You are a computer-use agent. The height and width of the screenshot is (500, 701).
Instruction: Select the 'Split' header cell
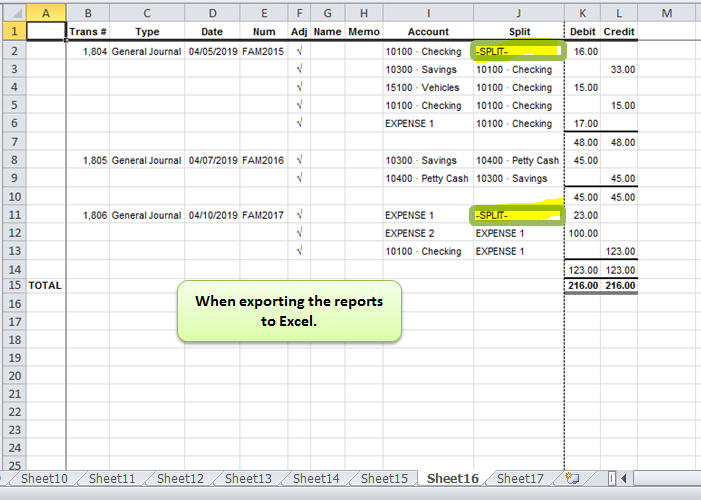tap(519, 31)
